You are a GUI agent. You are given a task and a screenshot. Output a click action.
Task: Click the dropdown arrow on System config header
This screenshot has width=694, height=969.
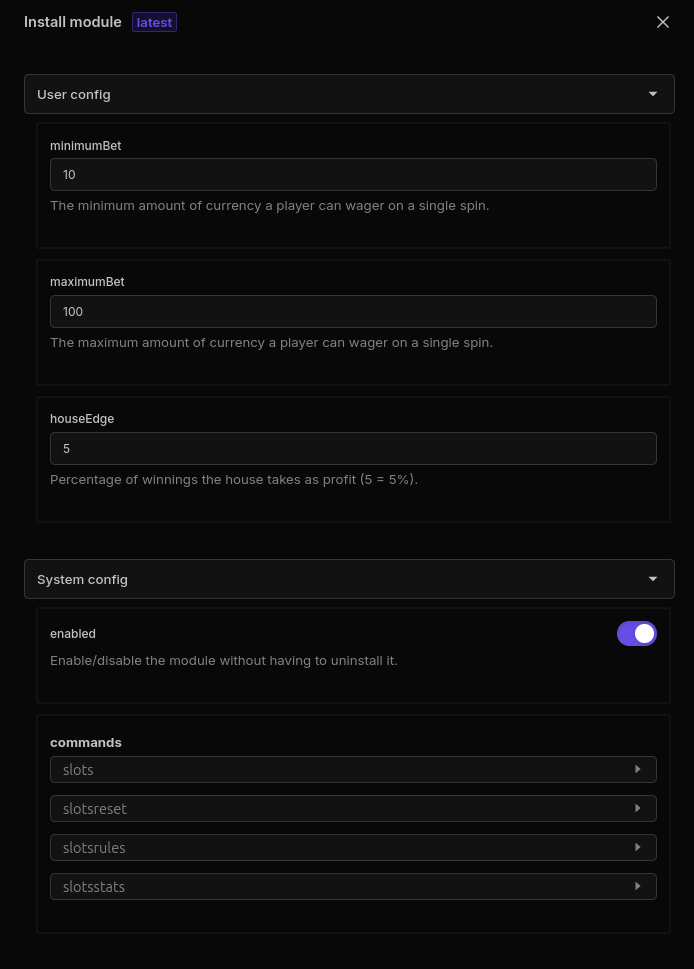coord(653,578)
